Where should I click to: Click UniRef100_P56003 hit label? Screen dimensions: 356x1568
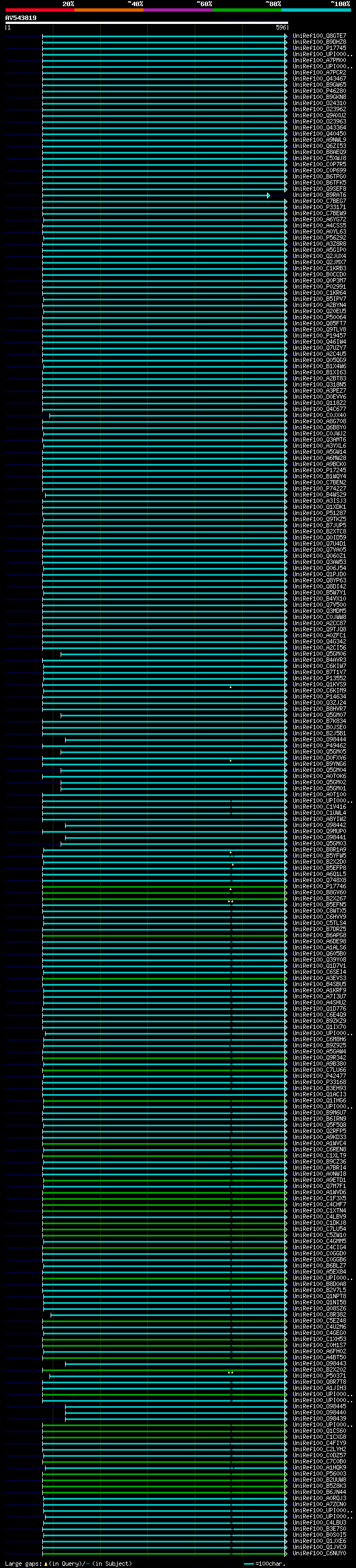tap(319, 1473)
